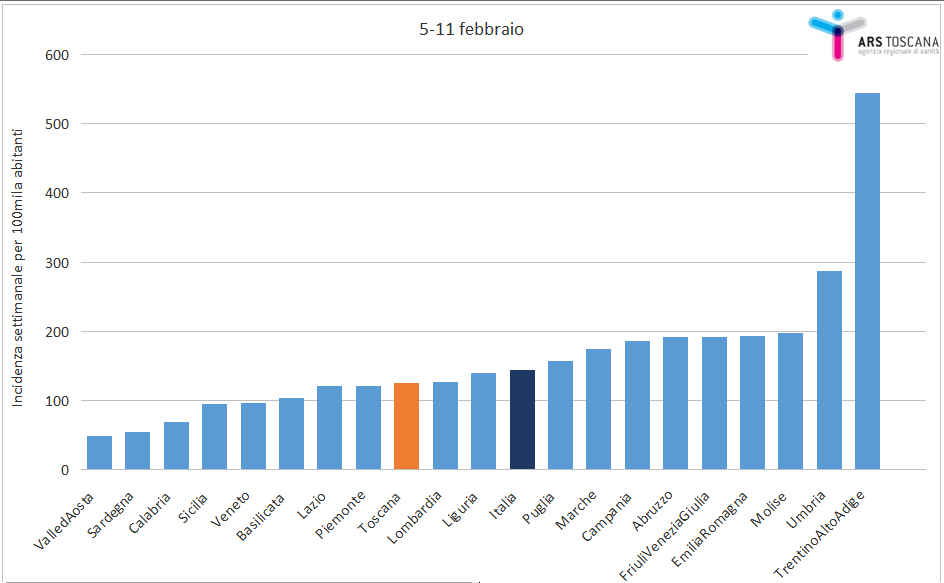Click the Abruzzo bar
Image resolution: width=944 pixels, height=583 pixels.
click(675, 404)
